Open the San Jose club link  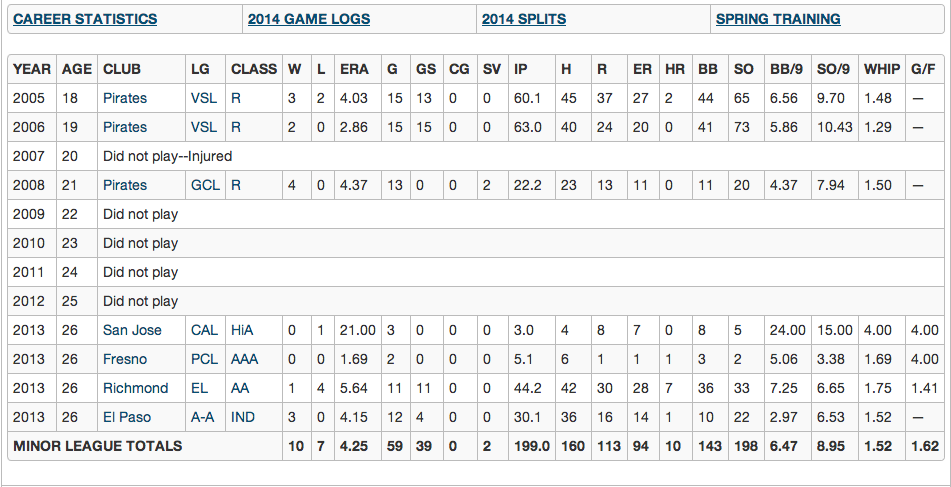pos(132,330)
